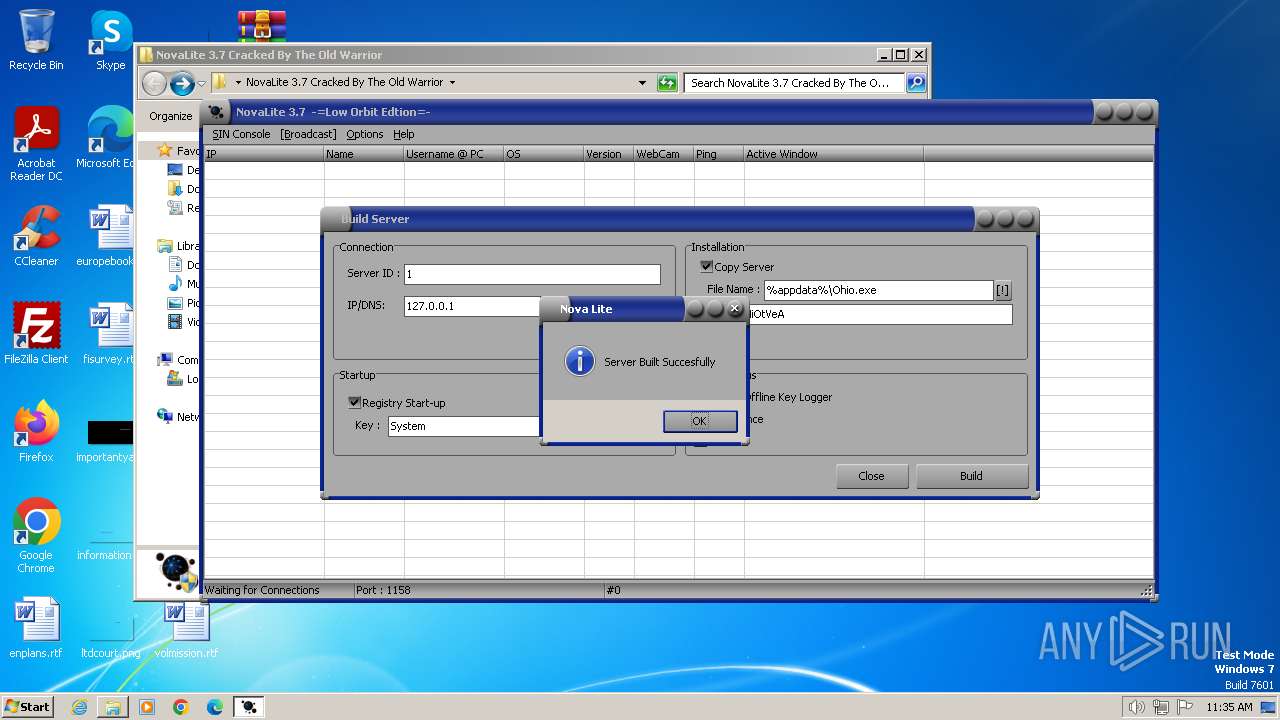
Task: Click the clock showing 11:35 AM
Action: click(x=1230, y=707)
